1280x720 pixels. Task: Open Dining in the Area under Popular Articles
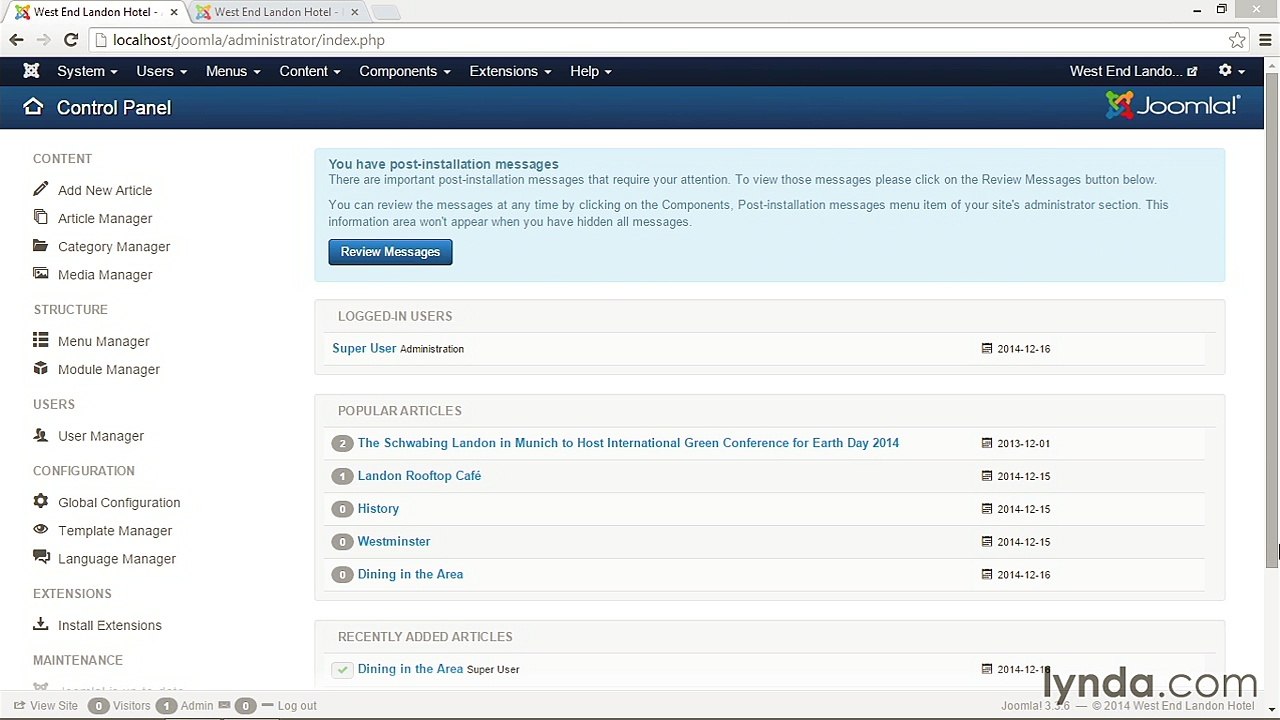click(x=410, y=574)
